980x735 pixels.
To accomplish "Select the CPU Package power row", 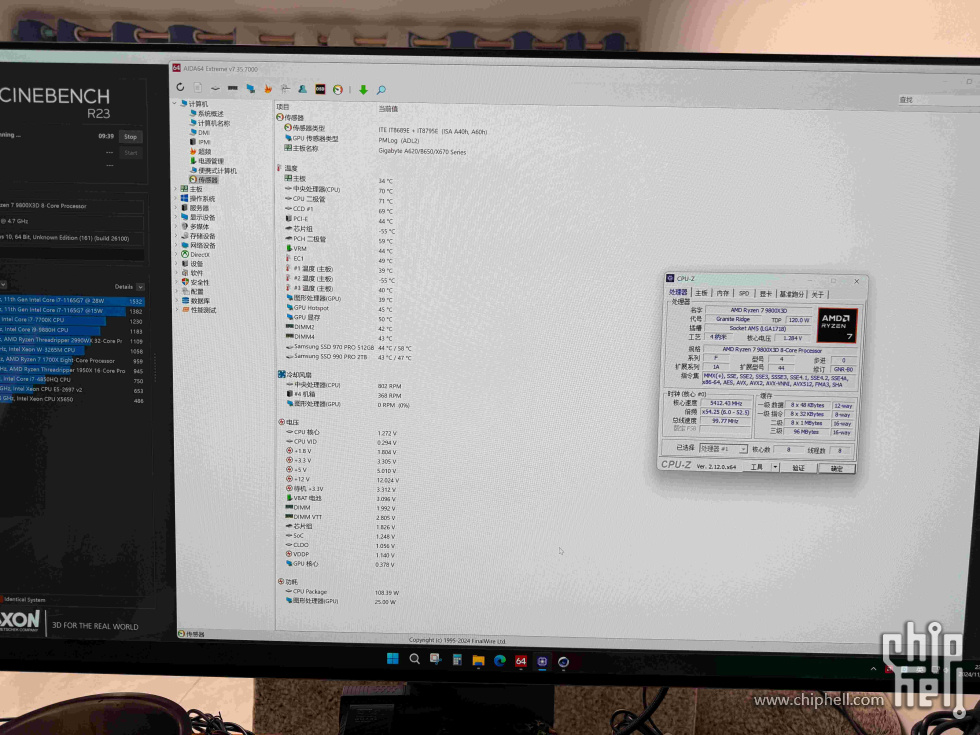I will tap(342, 592).
